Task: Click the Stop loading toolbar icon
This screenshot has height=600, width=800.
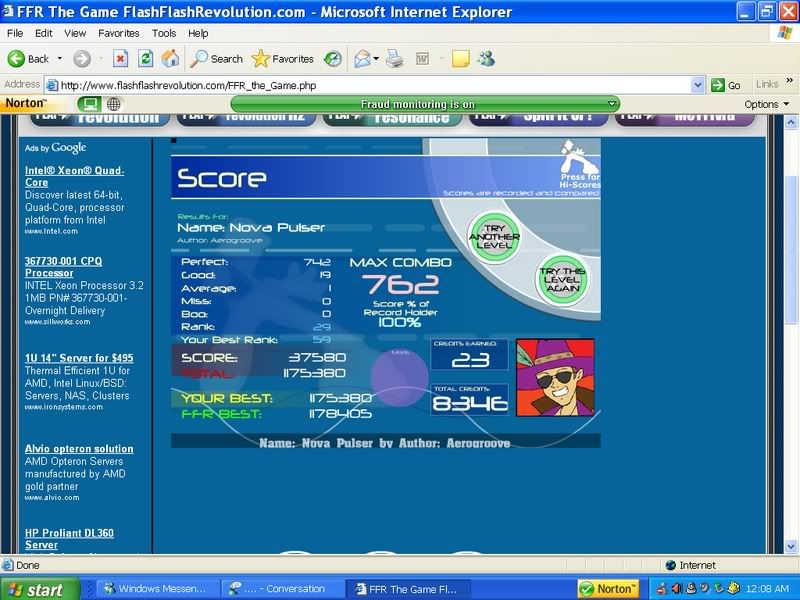Action: click(120, 59)
